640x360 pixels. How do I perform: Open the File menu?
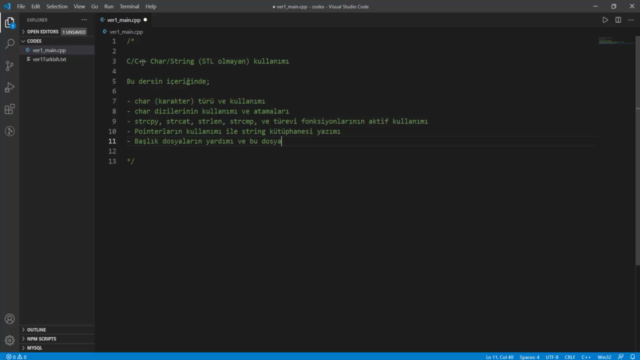point(21,7)
